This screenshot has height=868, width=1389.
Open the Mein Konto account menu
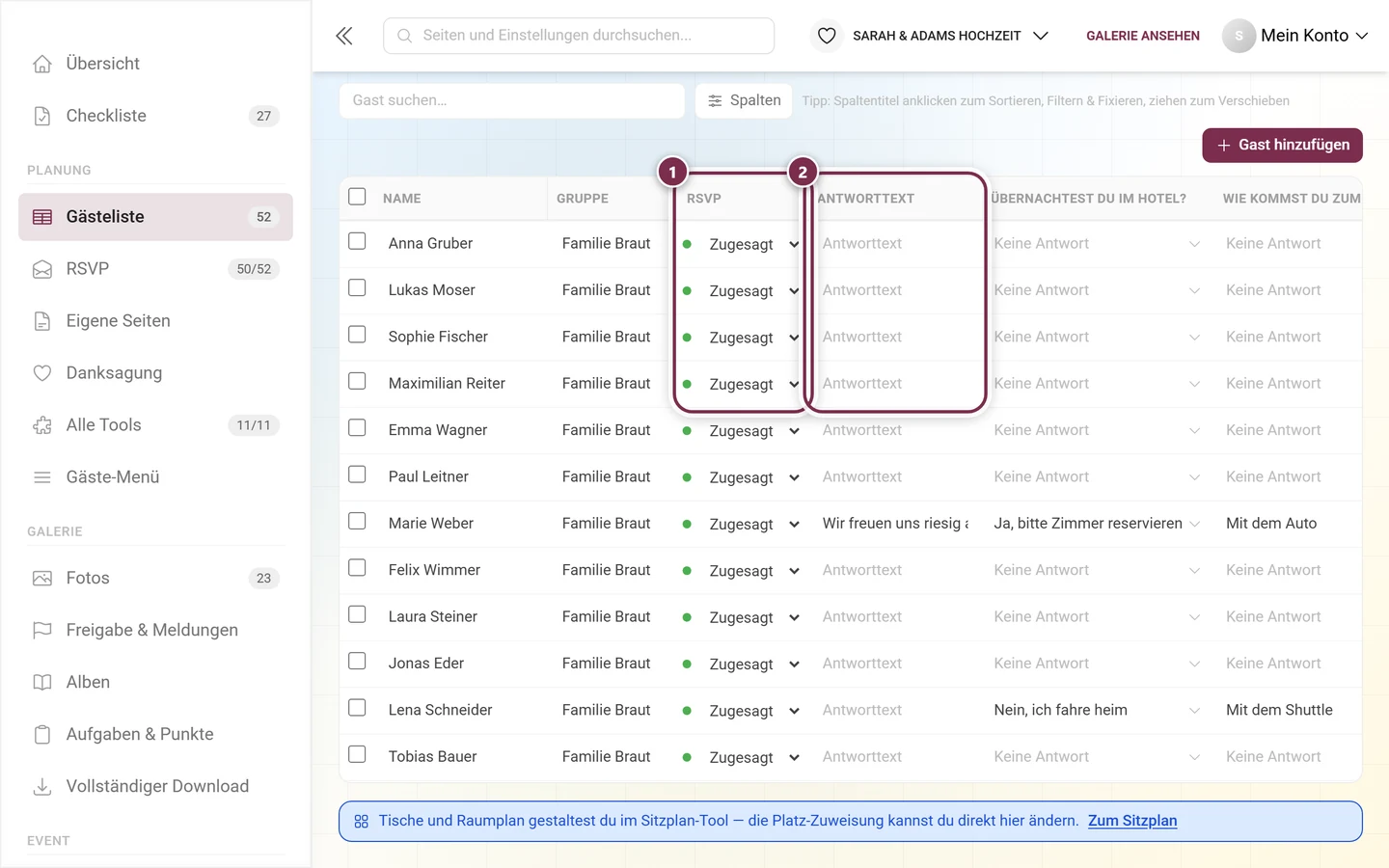click(x=1295, y=36)
